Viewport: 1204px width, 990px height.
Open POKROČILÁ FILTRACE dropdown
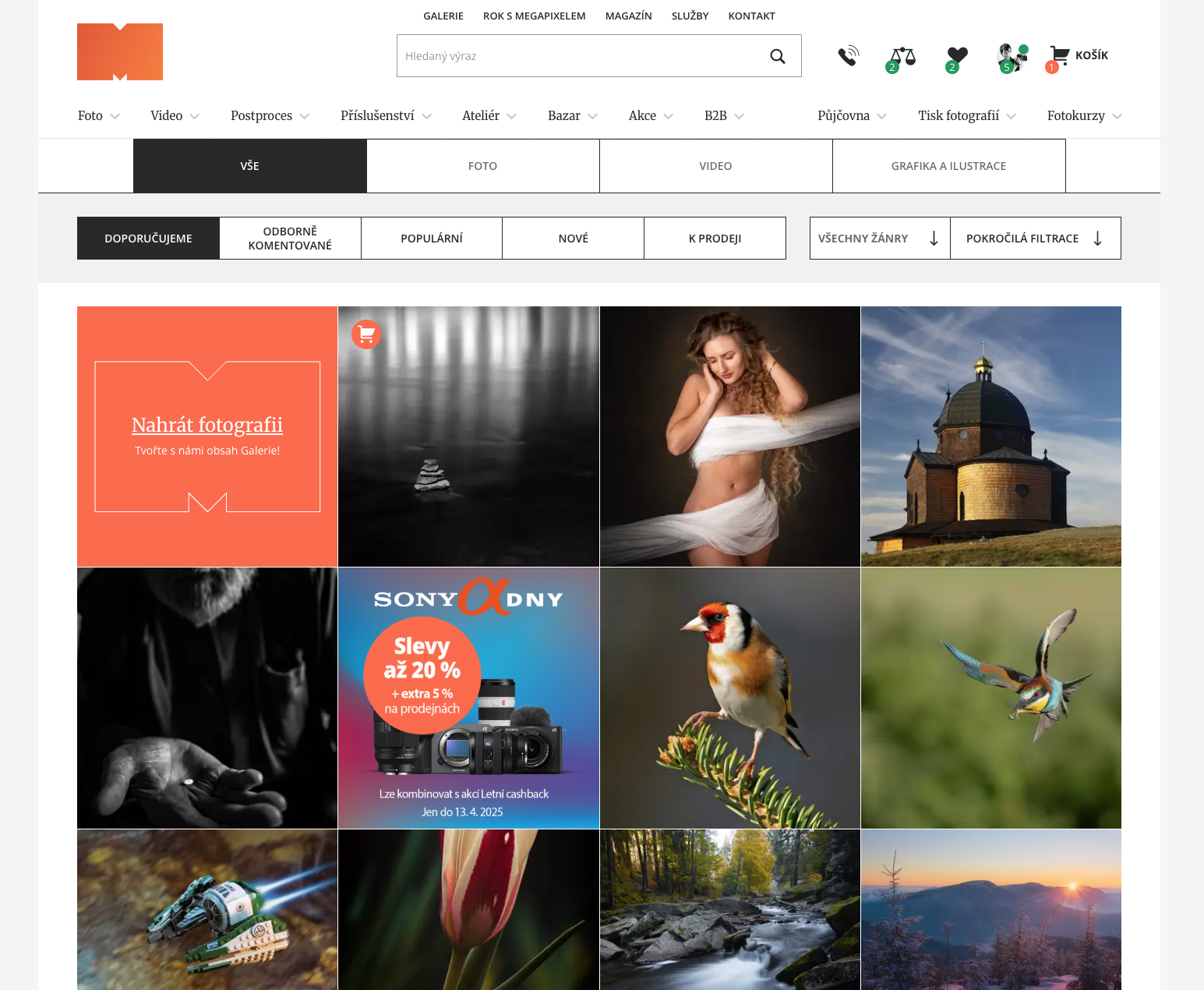point(1036,239)
